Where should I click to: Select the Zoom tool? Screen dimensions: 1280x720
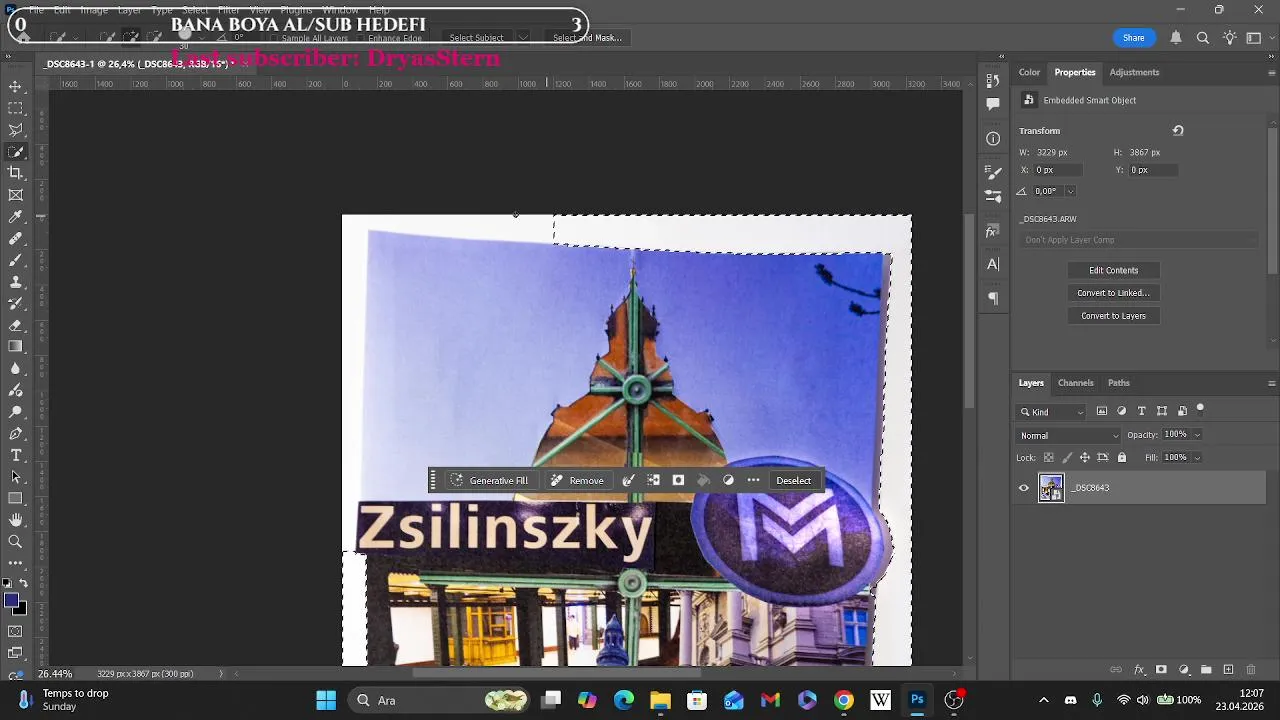coord(15,542)
